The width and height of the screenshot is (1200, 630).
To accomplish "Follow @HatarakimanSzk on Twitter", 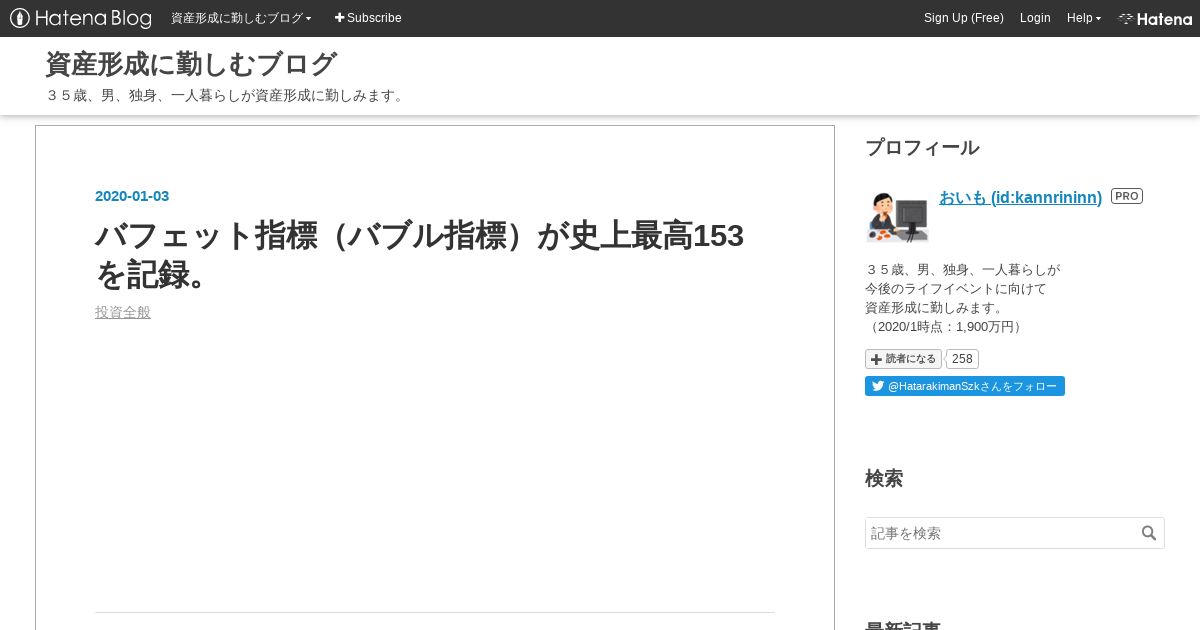I will pyautogui.click(x=965, y=386).
